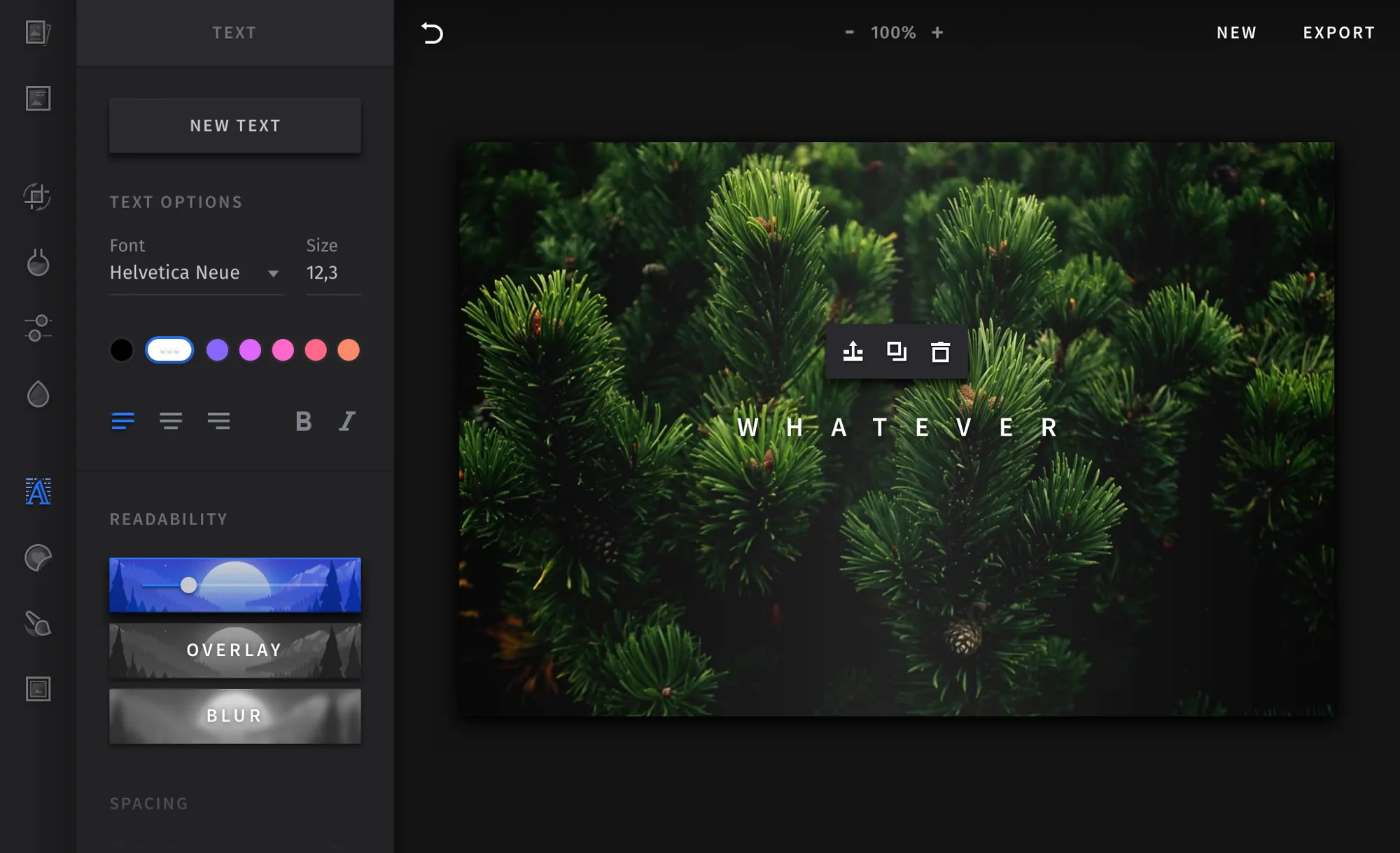Screen dimensions: 1400x853
Task: Pick the selected white color swatch
Action: pyautogui.click(x=169, y=349)
